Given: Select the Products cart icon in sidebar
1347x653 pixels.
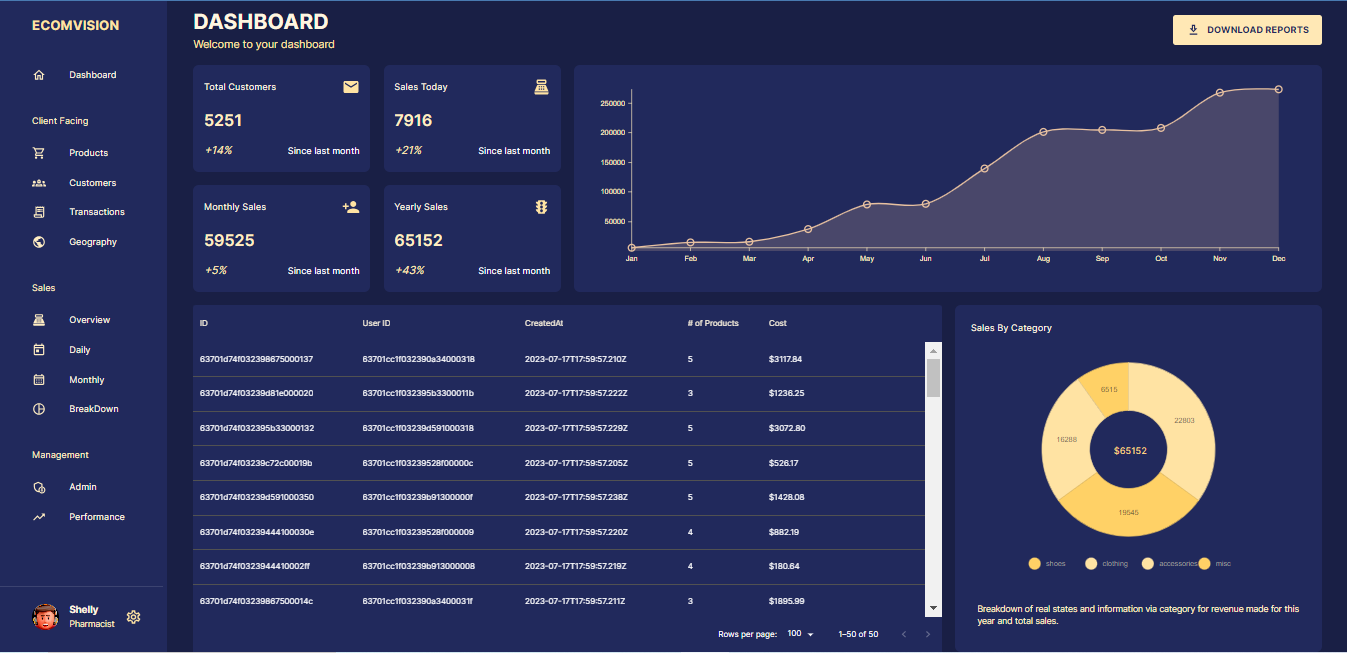Looking at the screenshot, I should (40, 152).
